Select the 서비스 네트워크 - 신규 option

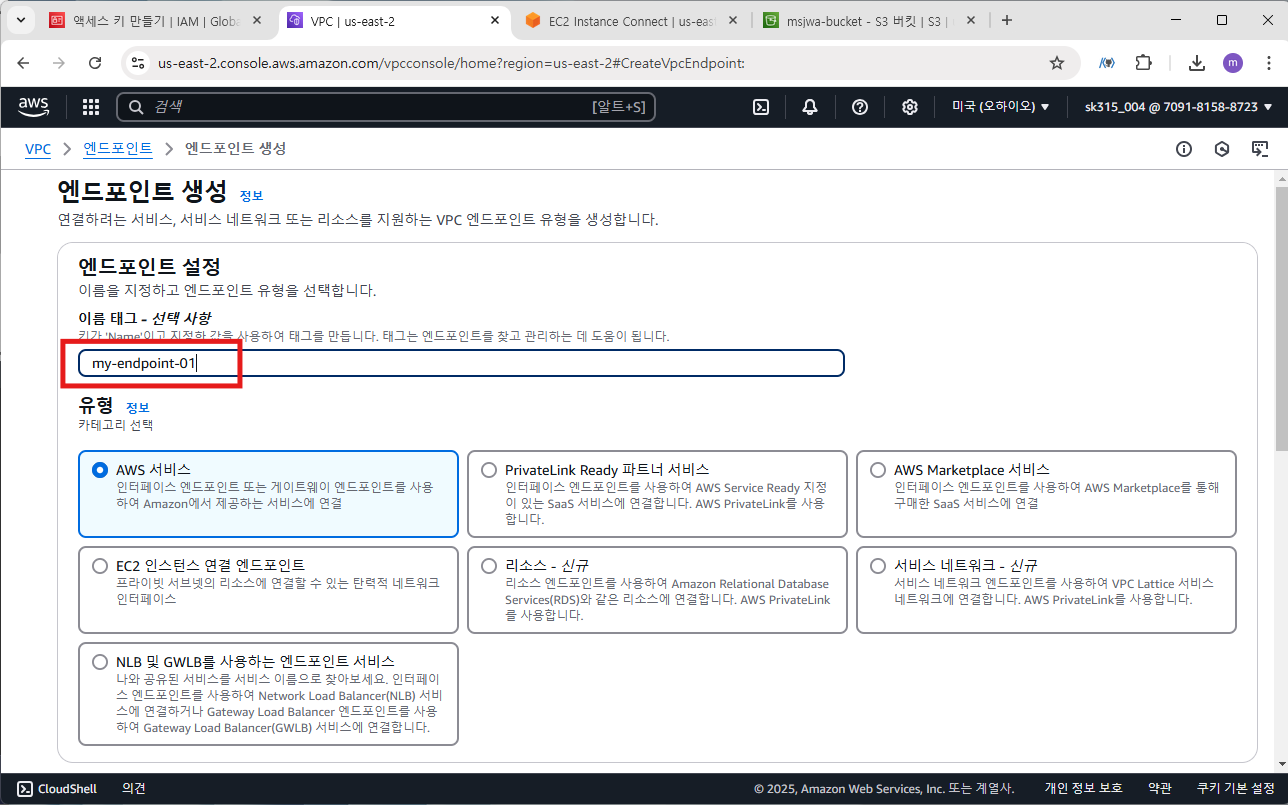point(878,566)
